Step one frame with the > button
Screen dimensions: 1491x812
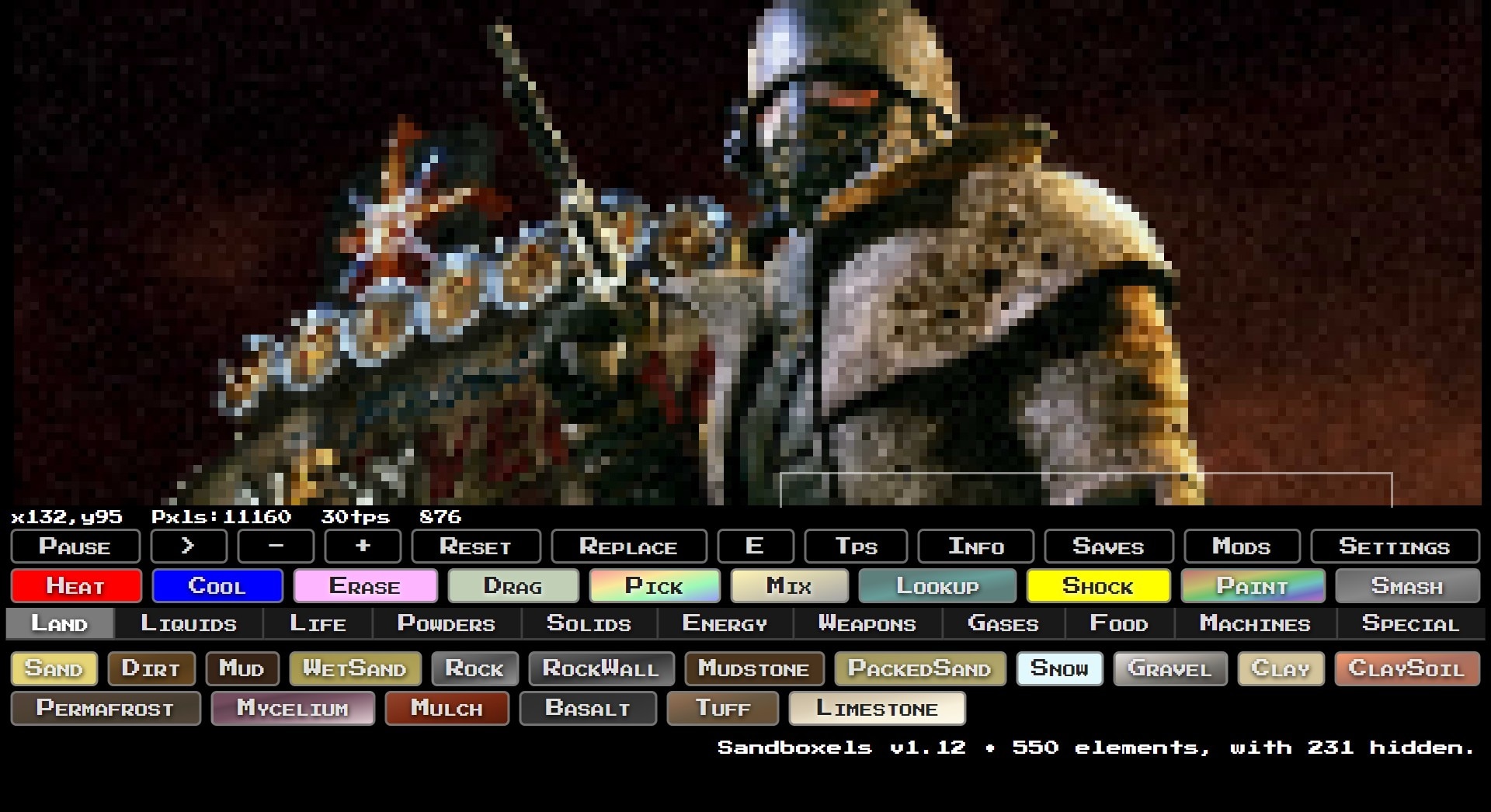189,547
